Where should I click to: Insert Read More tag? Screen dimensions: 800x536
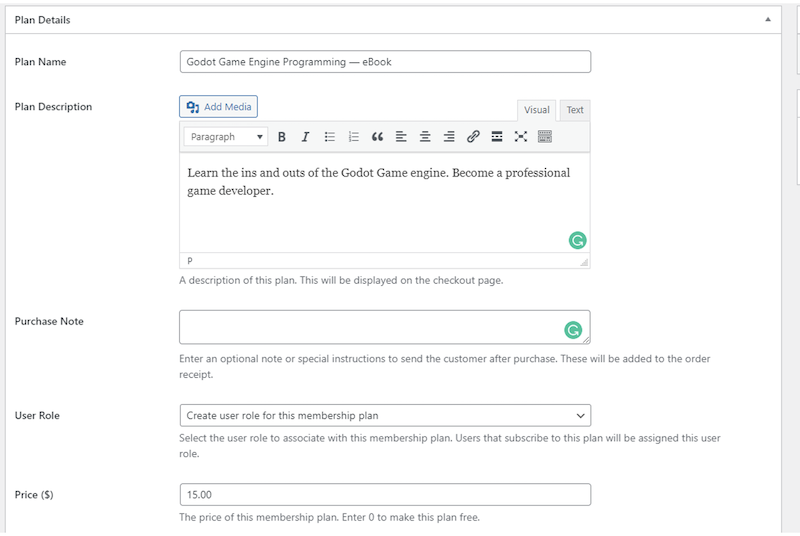point(497,137)
